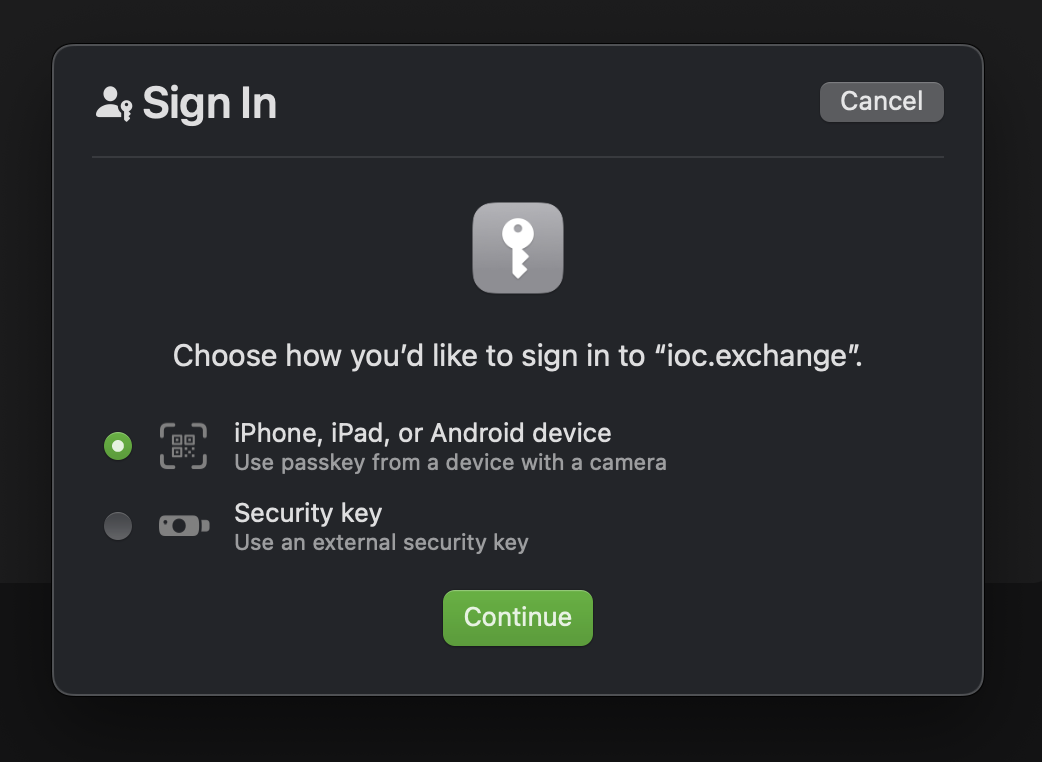The width and height of the screenshot is (1042, 762).
Task: Click the person-with-key Sign In icon
Action: pos(114,104)
